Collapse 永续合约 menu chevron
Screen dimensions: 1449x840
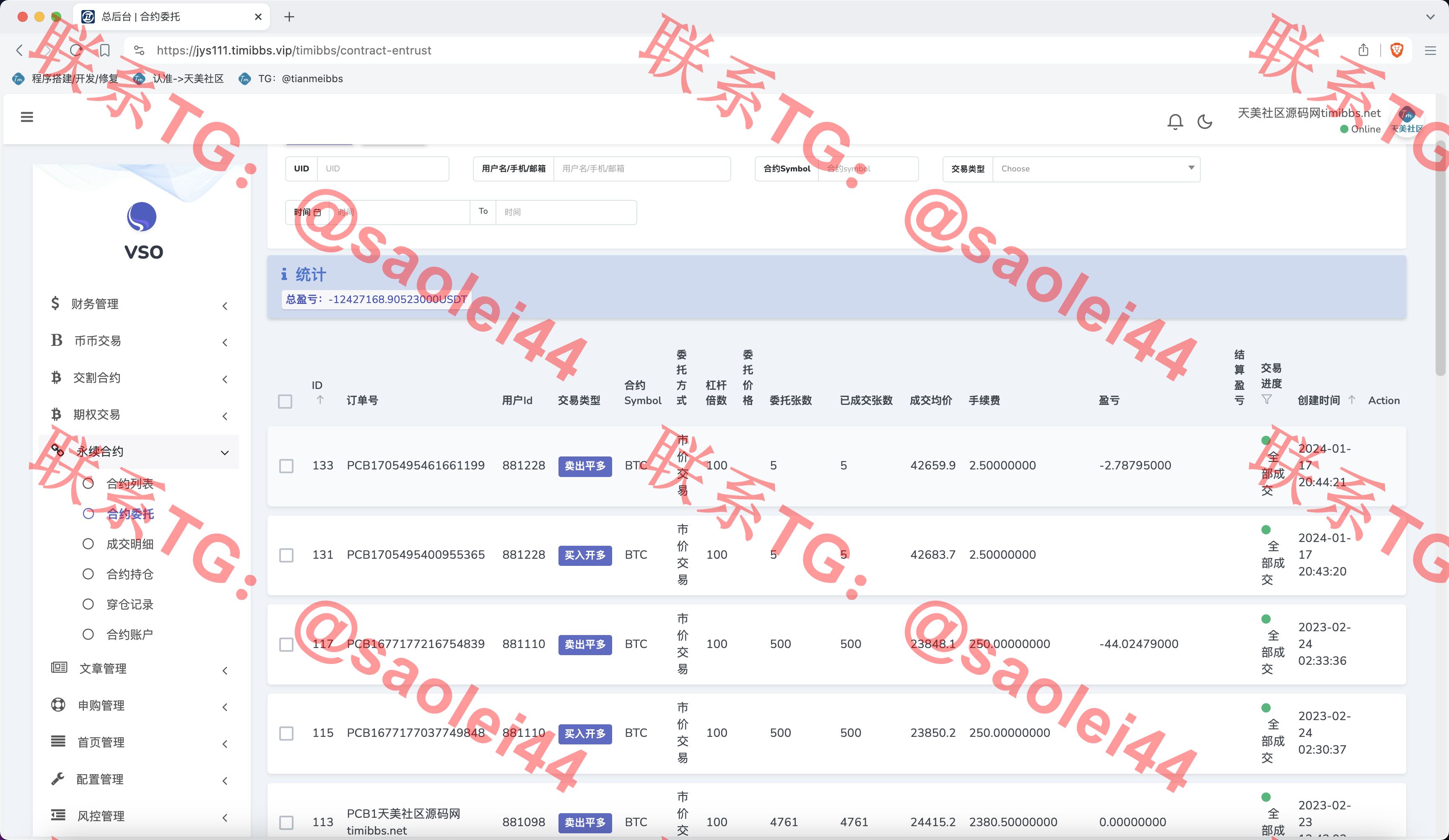225,453
